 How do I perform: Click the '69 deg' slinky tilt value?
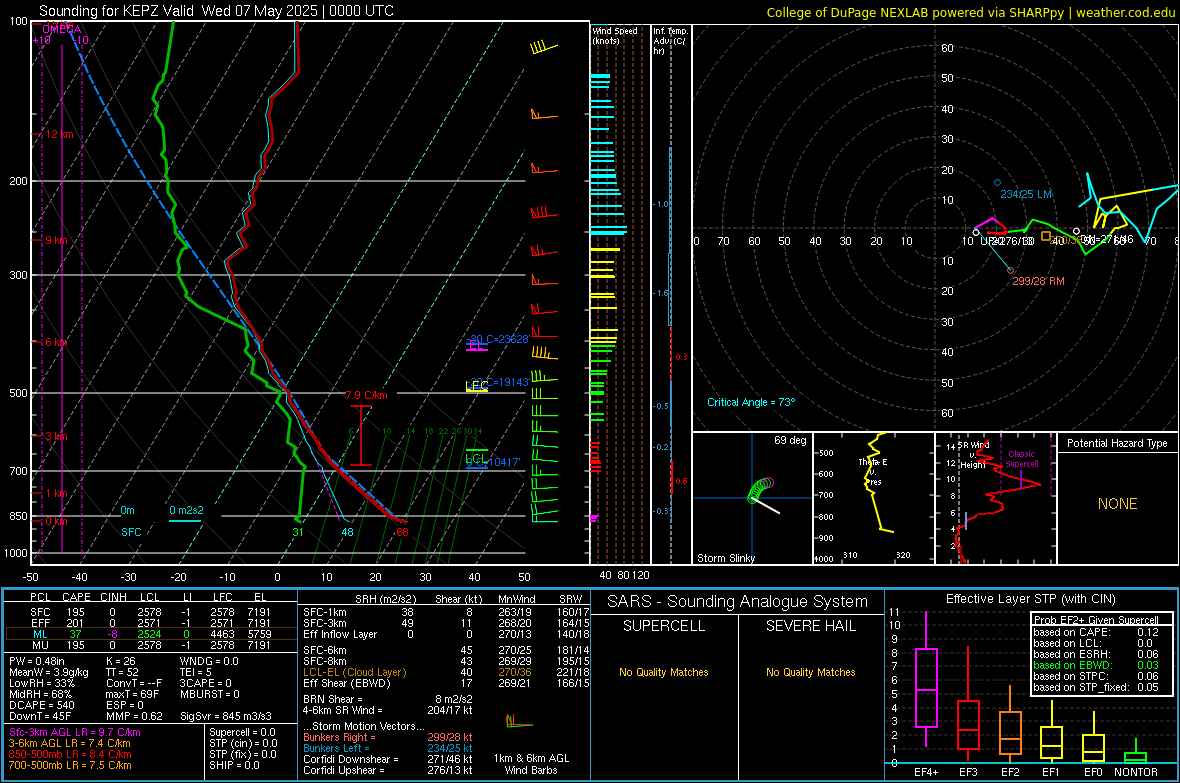pyautogui.click(x=790, y=440)
